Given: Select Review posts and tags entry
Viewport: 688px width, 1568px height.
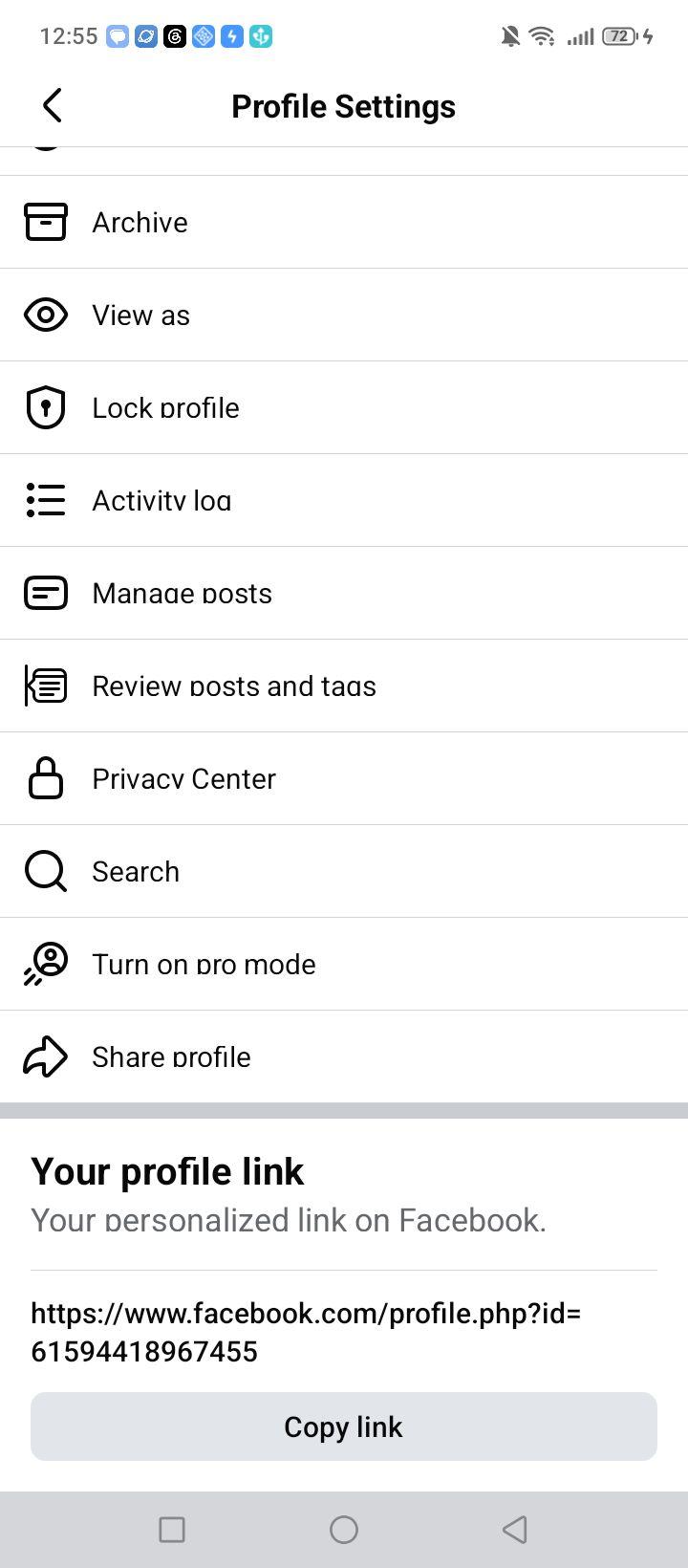Looking at the screenshot, I should [x=344, y=686].
